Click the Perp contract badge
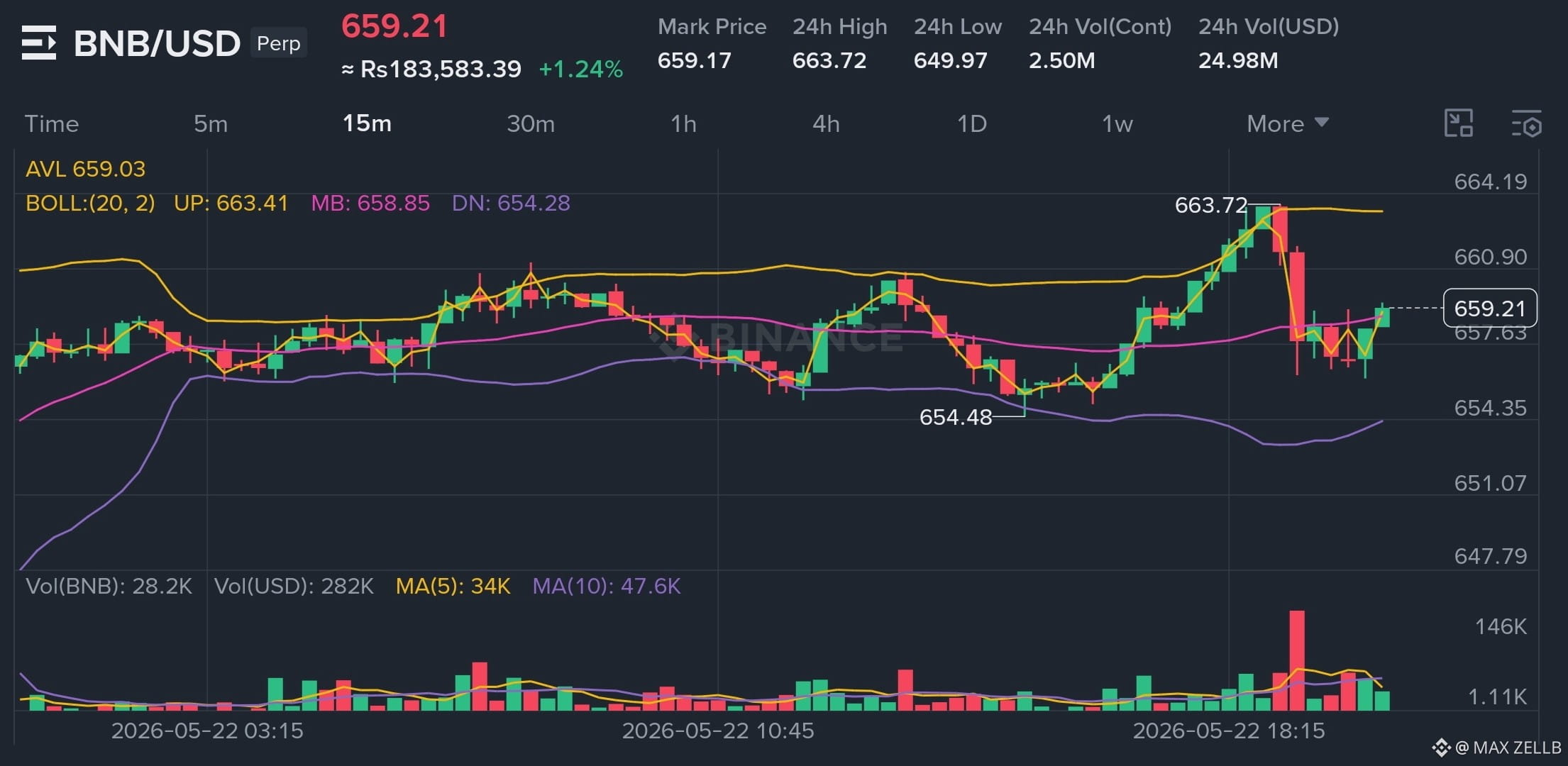This screenshot has width=1568, height=766. 279,43
